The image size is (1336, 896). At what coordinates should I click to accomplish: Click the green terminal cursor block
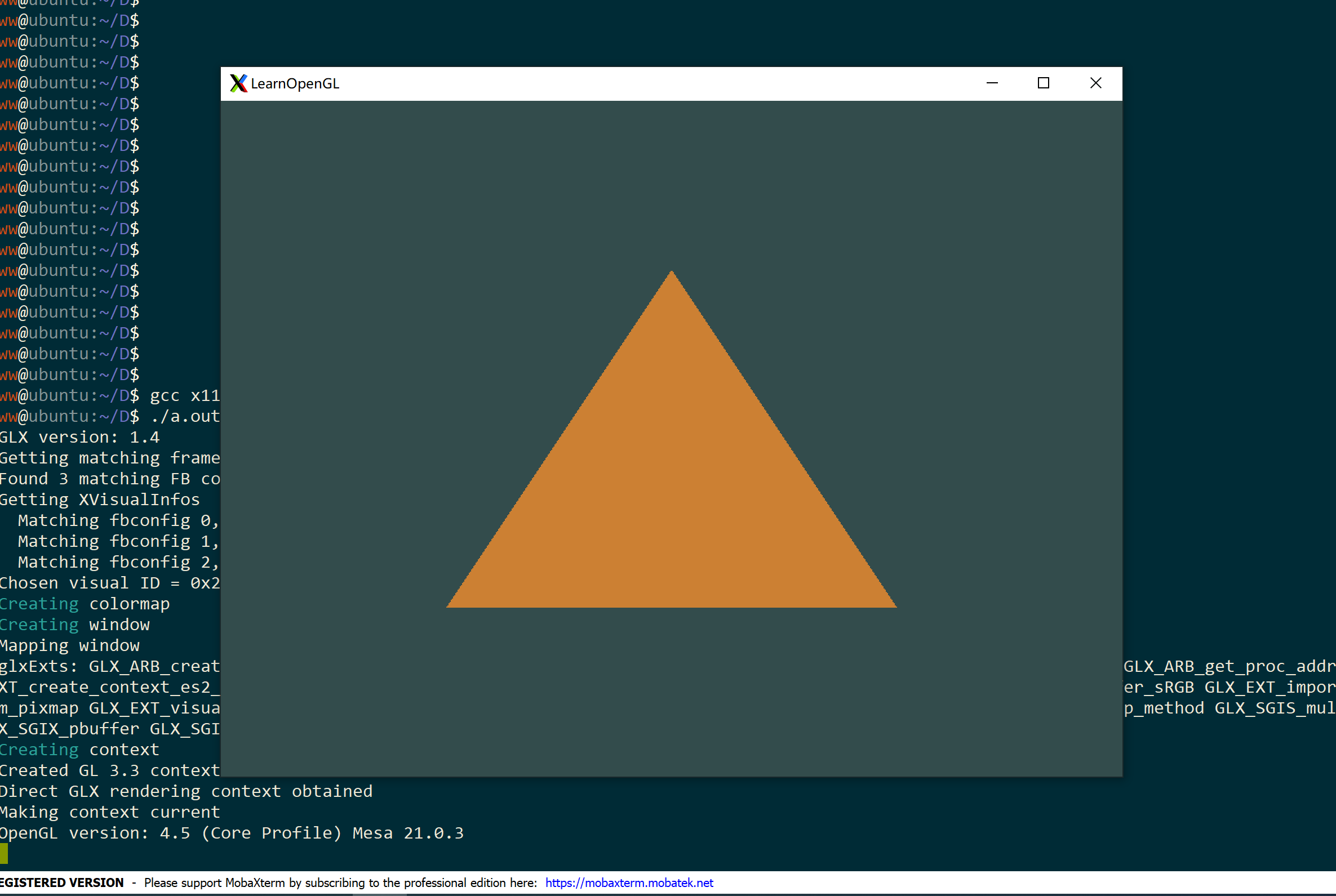(x=4, y=854)
